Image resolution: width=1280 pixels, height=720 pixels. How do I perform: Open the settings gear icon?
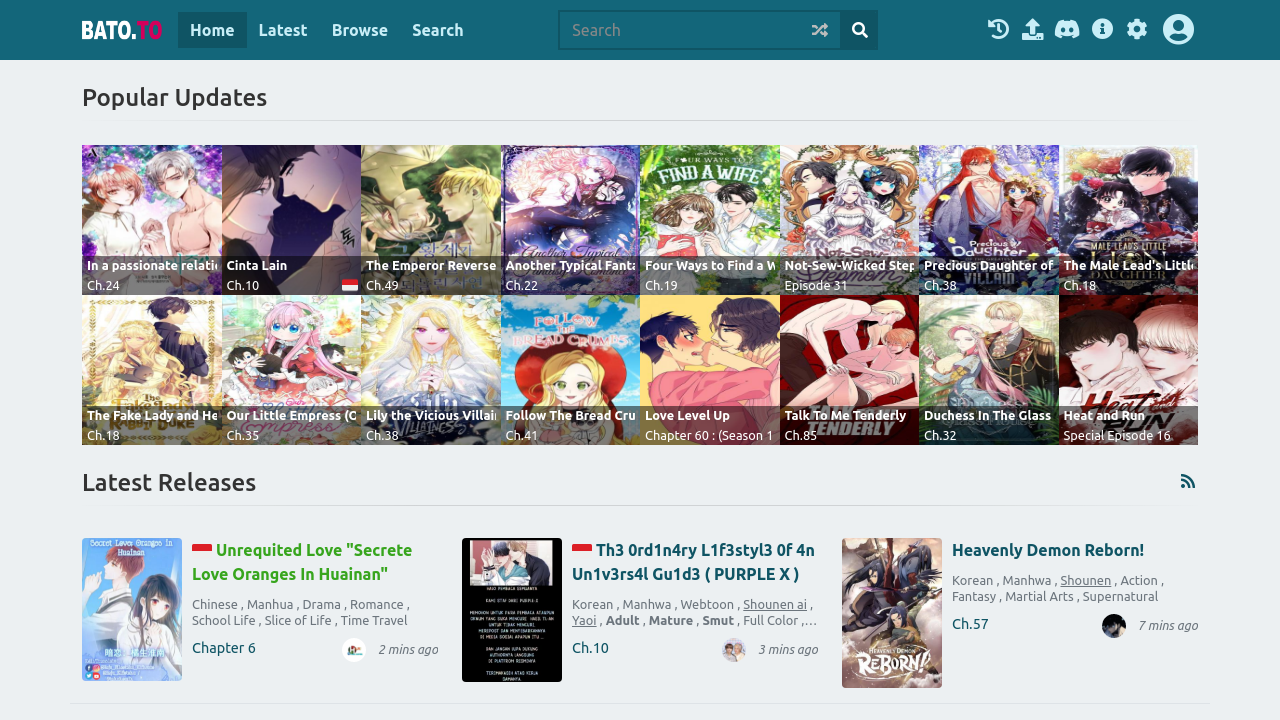[1137, 29]
